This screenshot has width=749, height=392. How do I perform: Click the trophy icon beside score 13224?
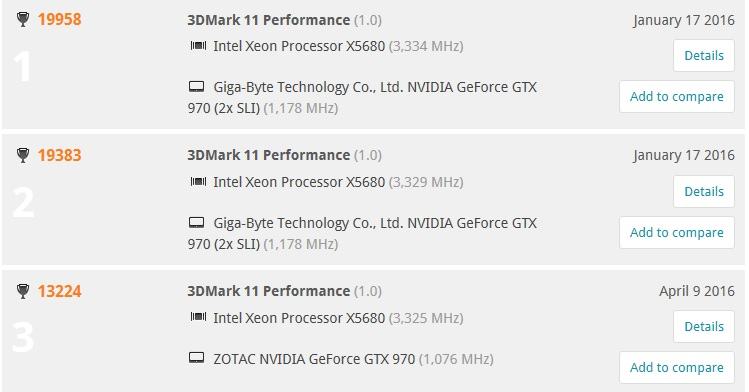(x=22, y=291)
